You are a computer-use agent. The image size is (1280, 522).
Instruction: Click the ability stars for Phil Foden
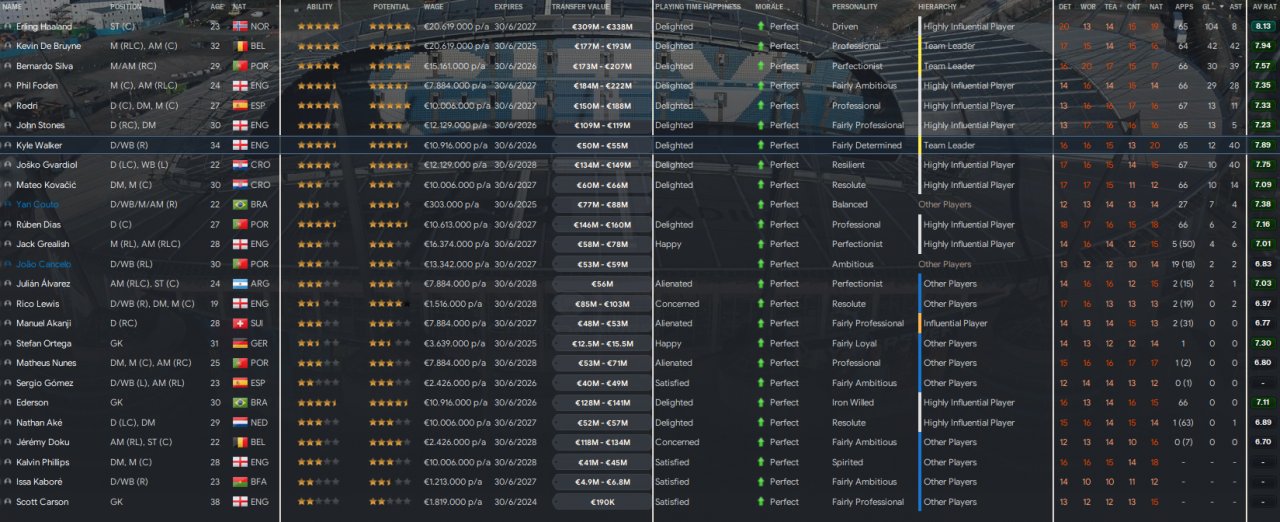click(x=318, y=86)
